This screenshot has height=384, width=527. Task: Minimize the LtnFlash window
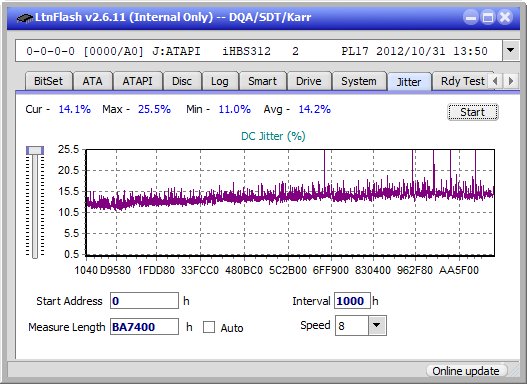tap(471, 17)
